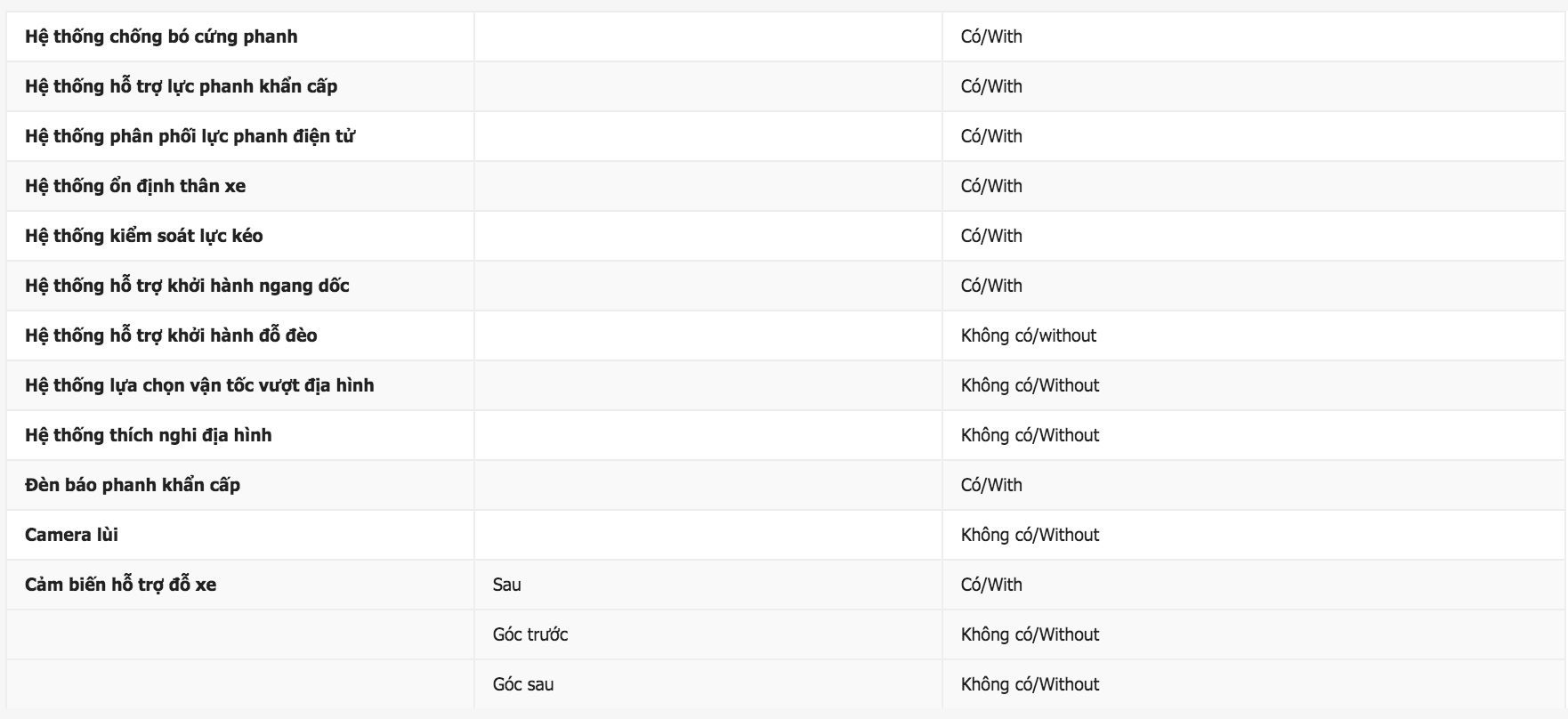The height and width of the screenshot is (719, 1568).
Task: Select 'Hệ thống phân phối lực phanh điện tử' text
Action: click(x=190, y=136)
